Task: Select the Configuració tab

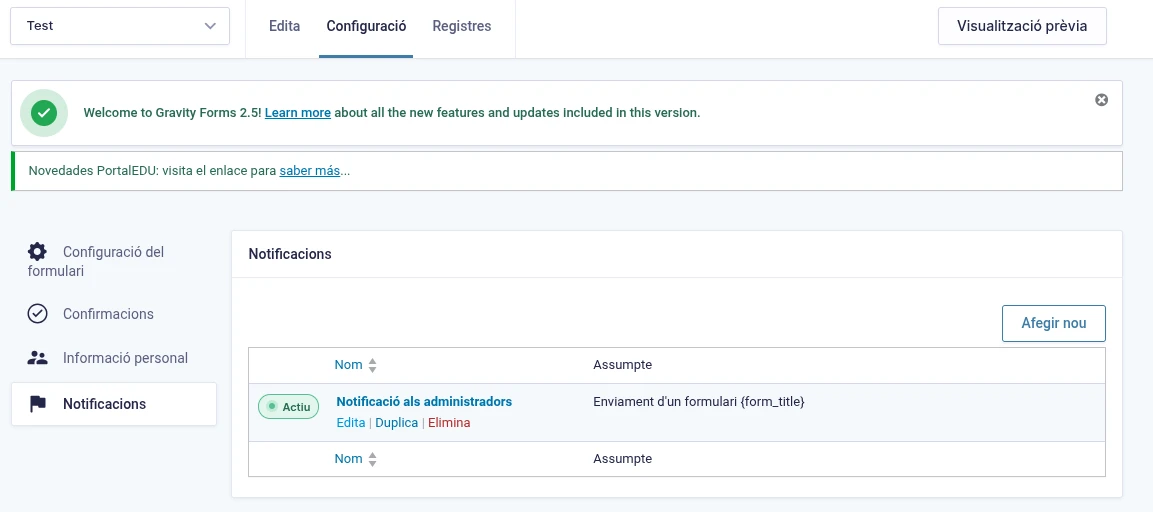Action: tap(366, 26)
